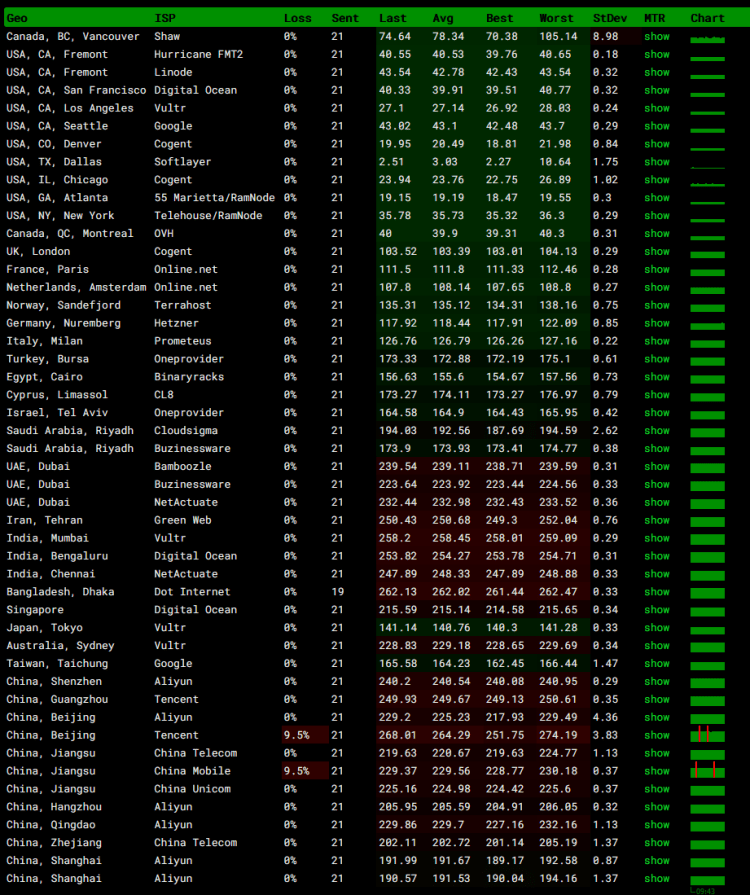Click the Best column header
The image size is (750, 895).
click(499, 18)
